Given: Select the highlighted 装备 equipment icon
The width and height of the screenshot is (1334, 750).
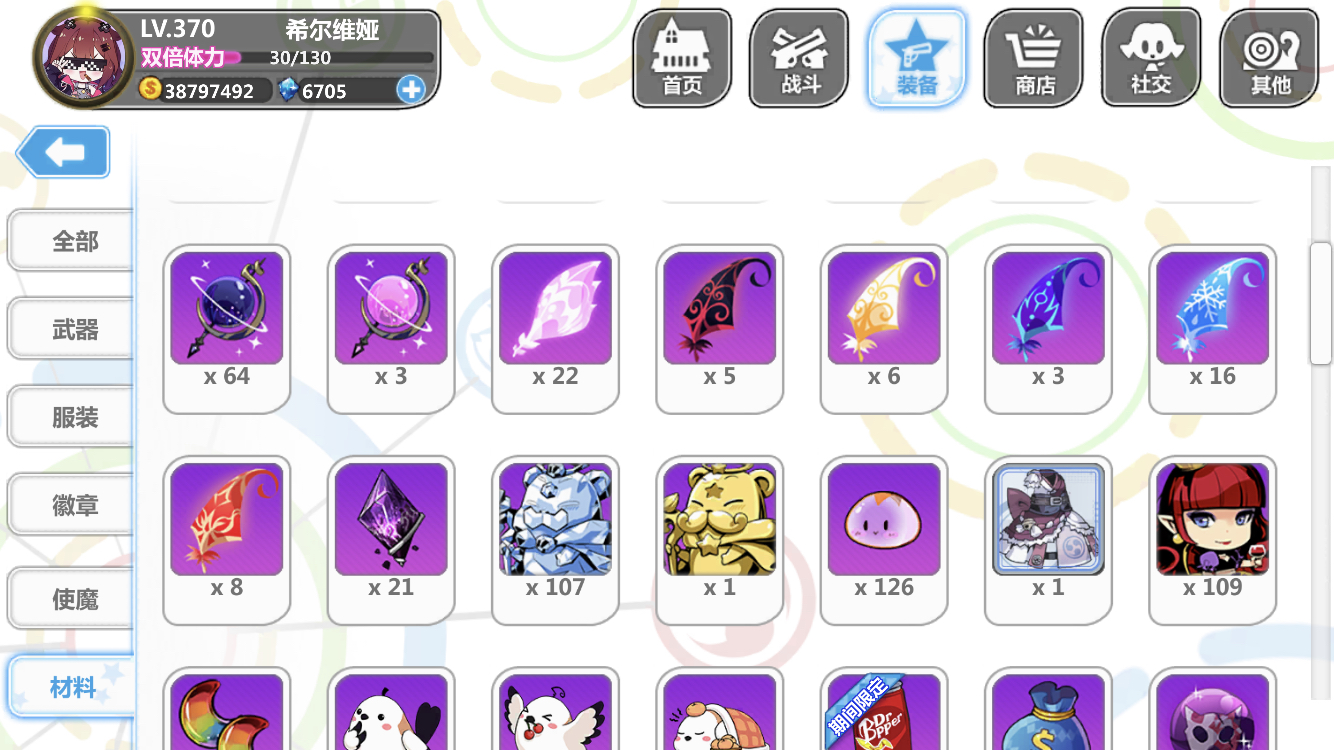Looking at the screenshot, I should [917, 58].
